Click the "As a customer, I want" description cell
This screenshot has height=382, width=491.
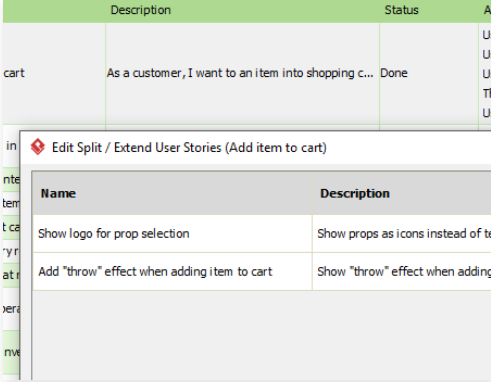242,73
